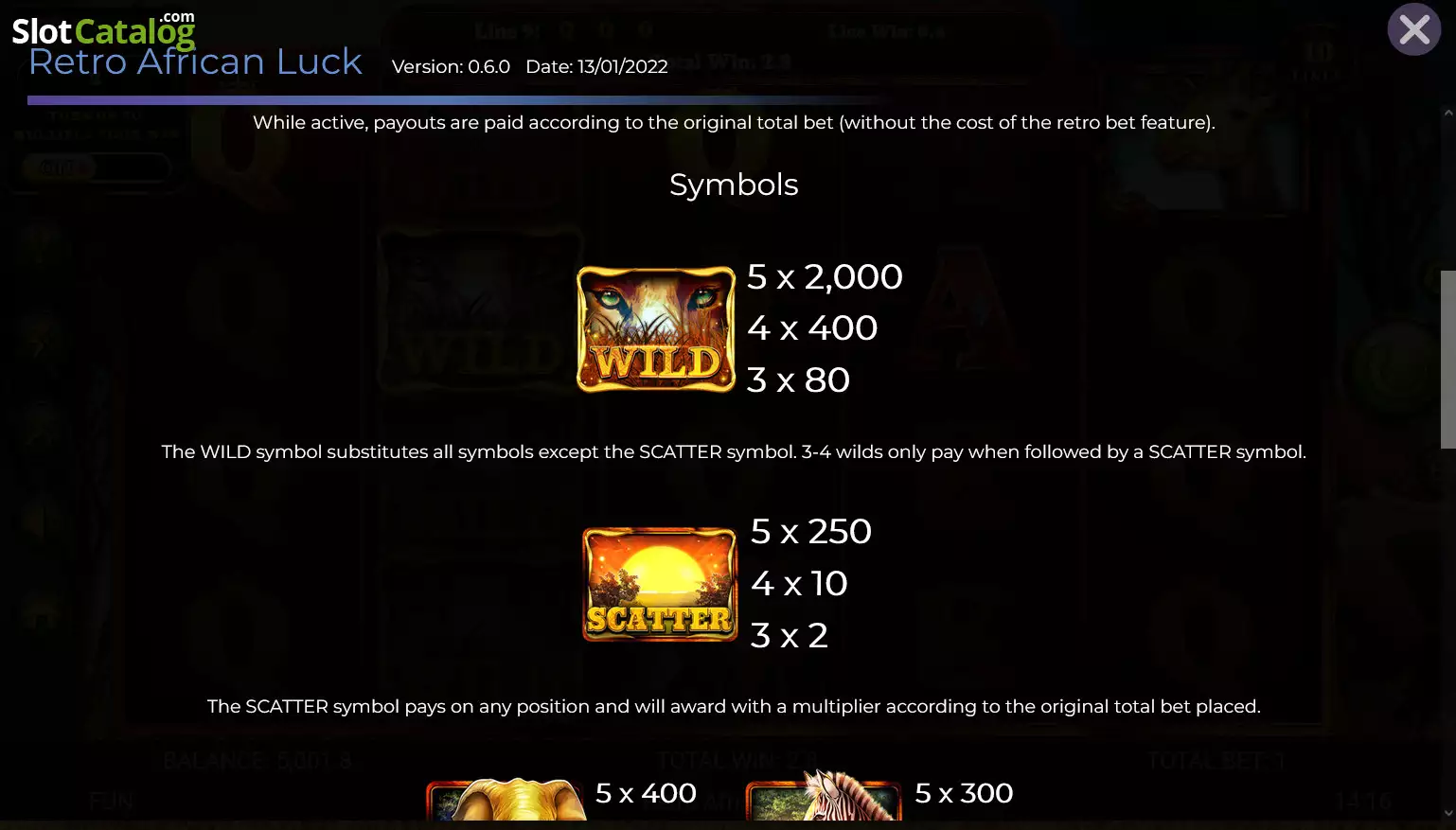Viewport: 1456px width, 830px height.
Task: Open the SlotCatalog.com logo
Action: [103, 30]
